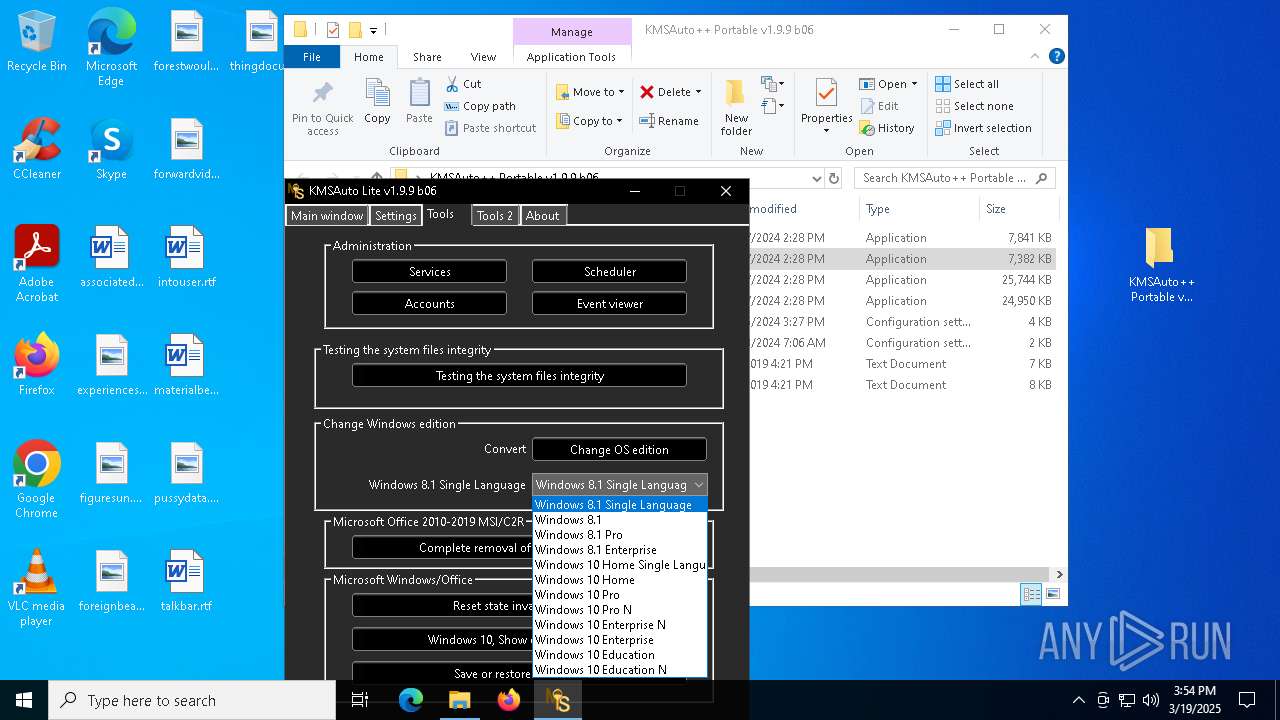Select Windows 10 Home in the list
This screenshot has width=1280, height=720.
point(619,580)
